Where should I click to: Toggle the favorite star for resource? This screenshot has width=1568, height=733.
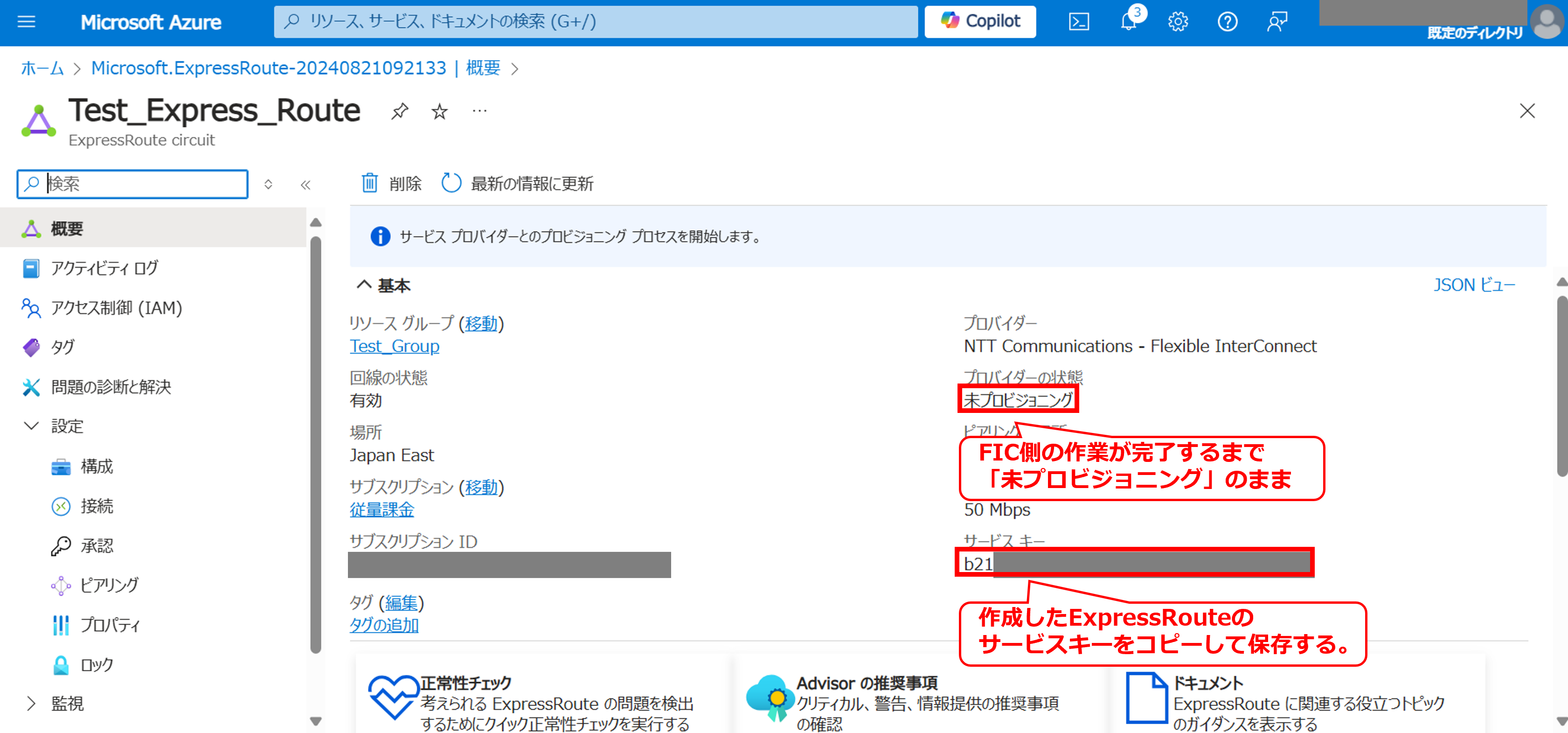tap(439, 112)
